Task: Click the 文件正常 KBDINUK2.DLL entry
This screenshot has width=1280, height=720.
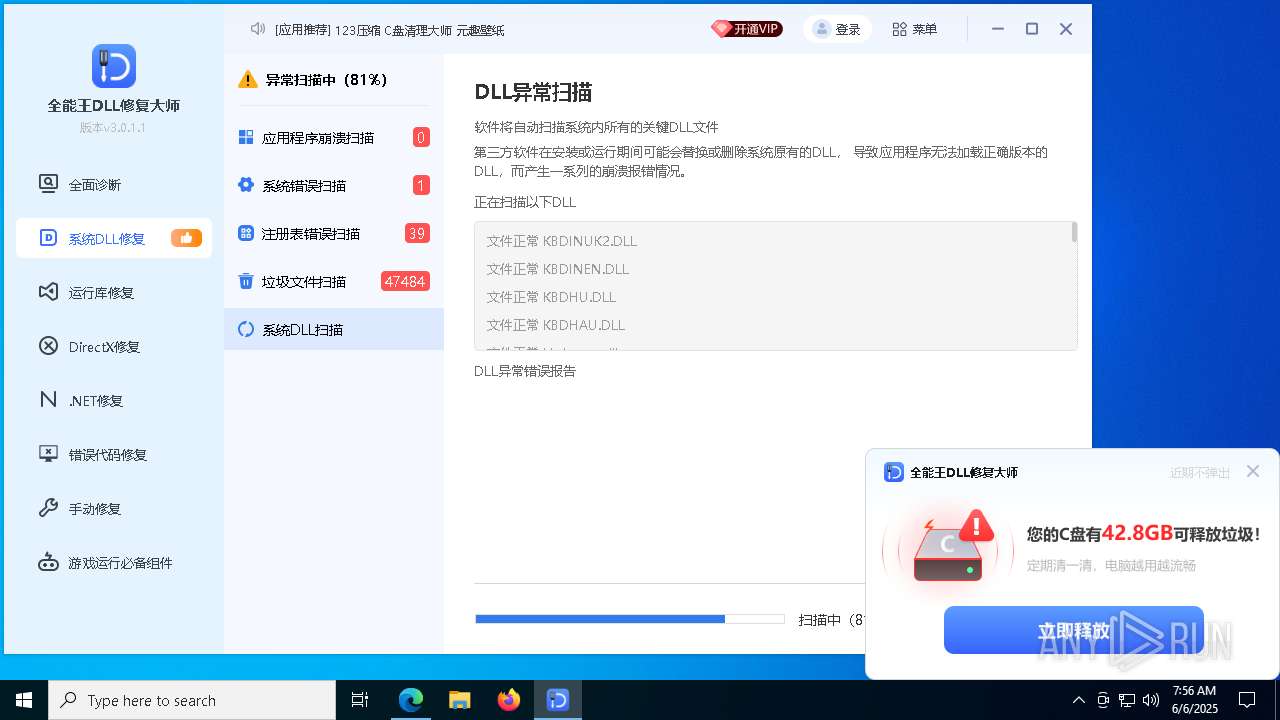Action: 562,241
